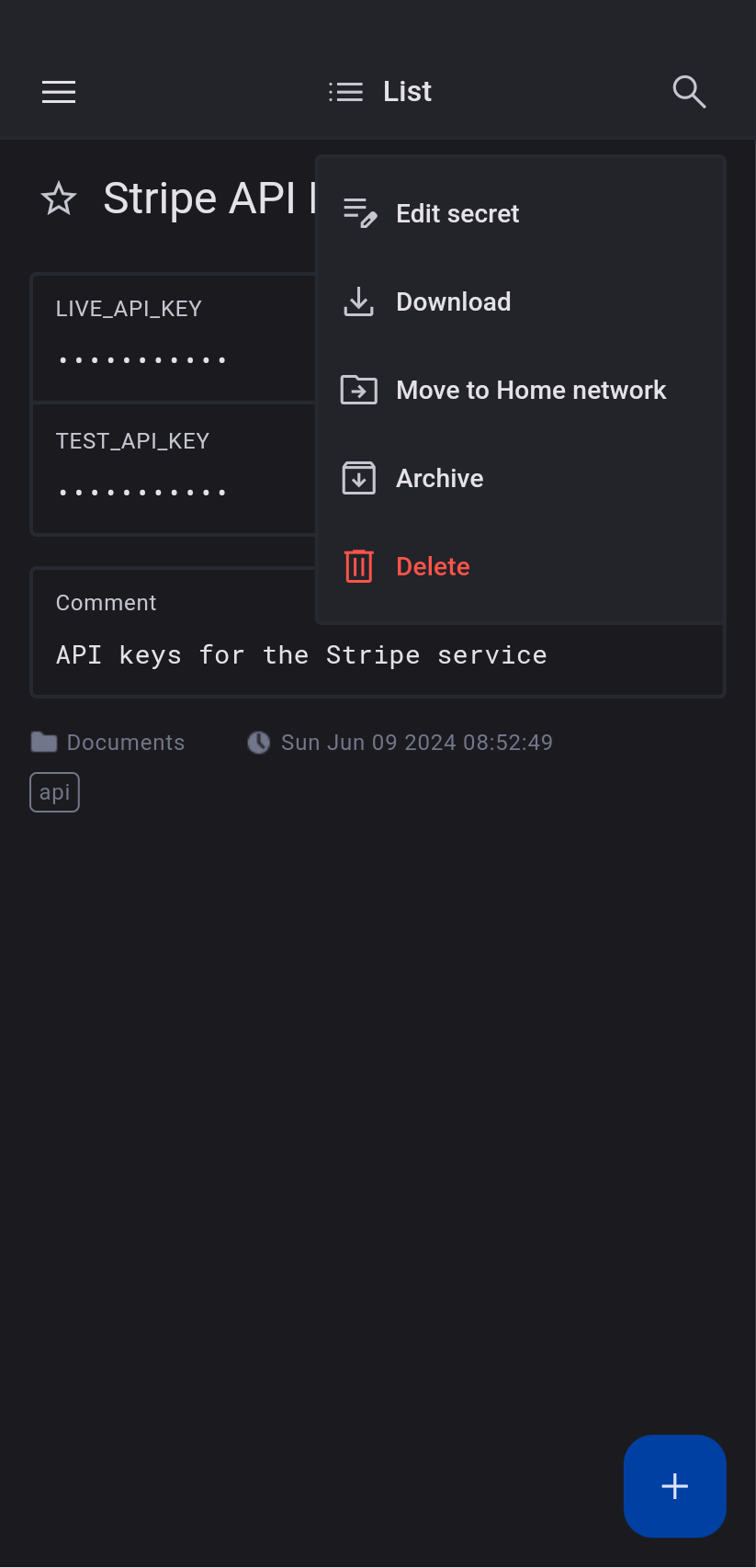The width and height of the screenshot is (756, 1568).
Task: Click the Download arrow icon
Action: [x=359, y=301]
